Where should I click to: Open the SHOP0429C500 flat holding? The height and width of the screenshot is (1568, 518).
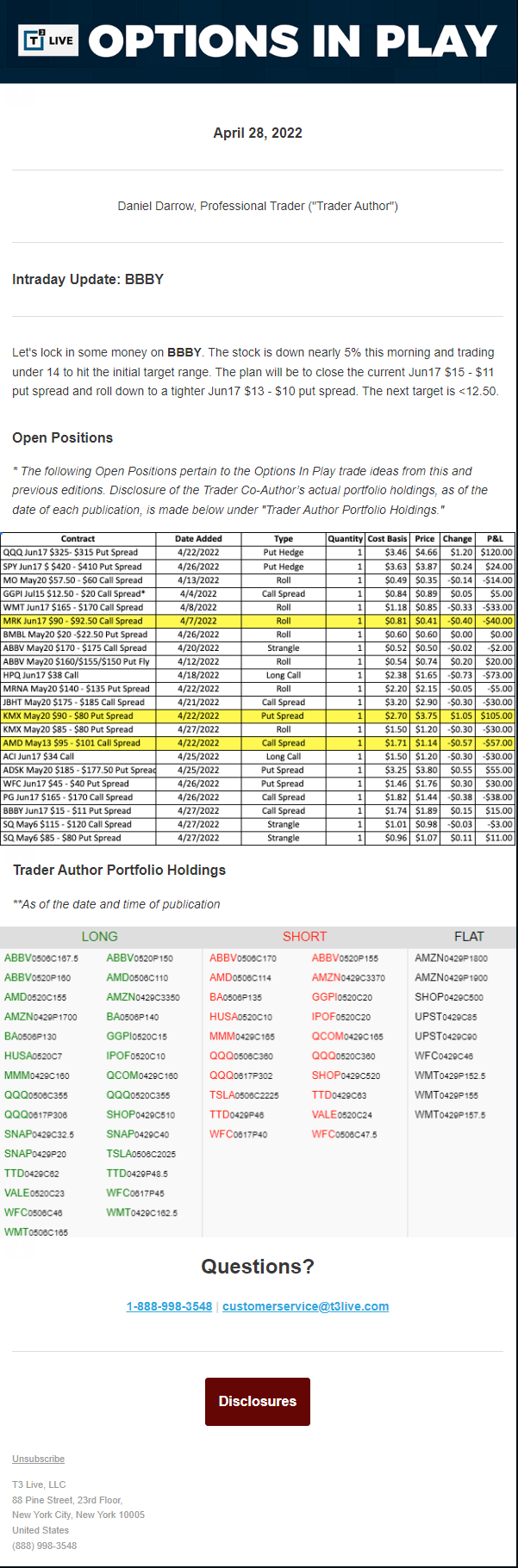click(x=449, y=997)
